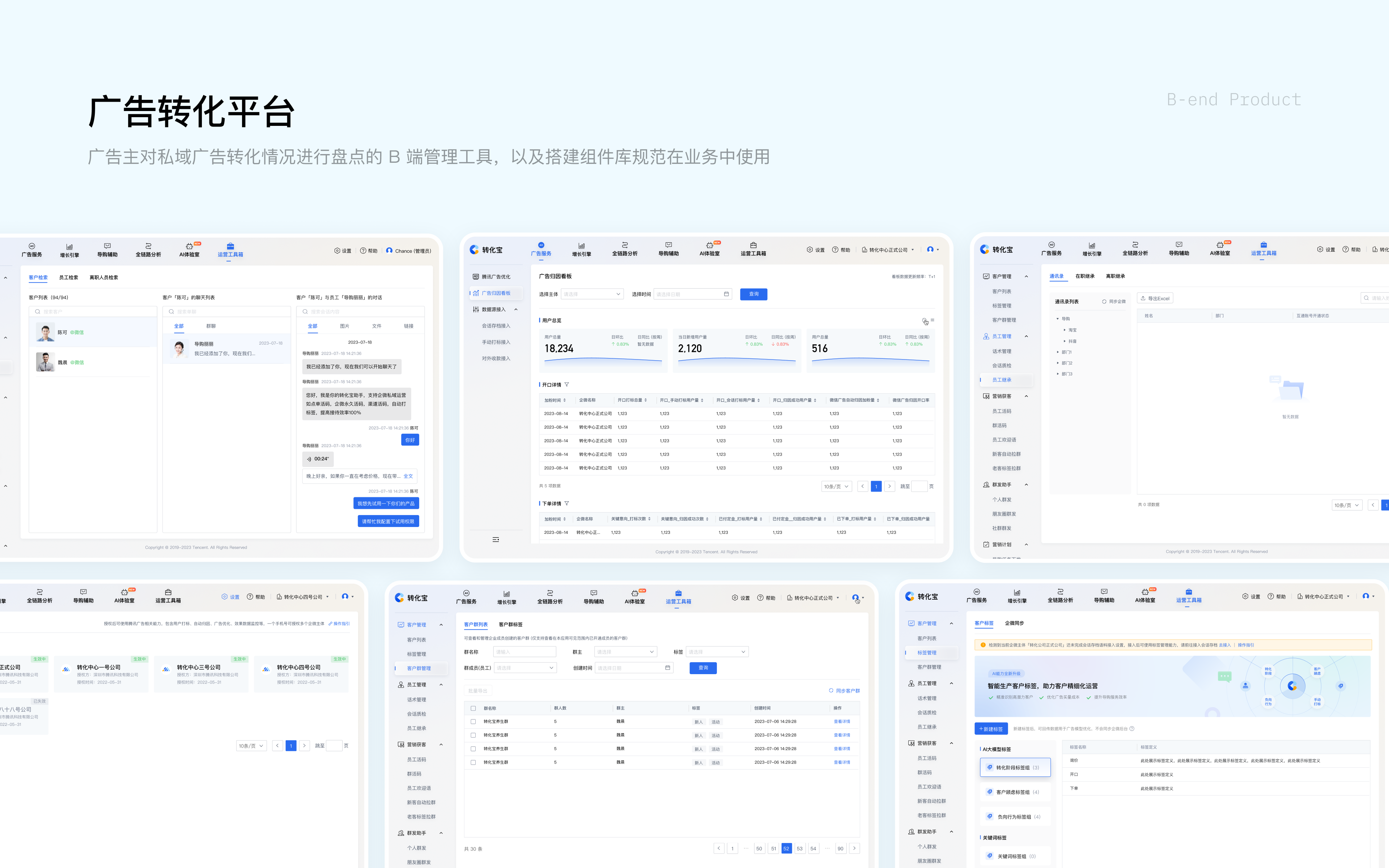Select 群聊 tab in 陈可 chat list
The image size is (1389, 868).
[x=211, y=326]
